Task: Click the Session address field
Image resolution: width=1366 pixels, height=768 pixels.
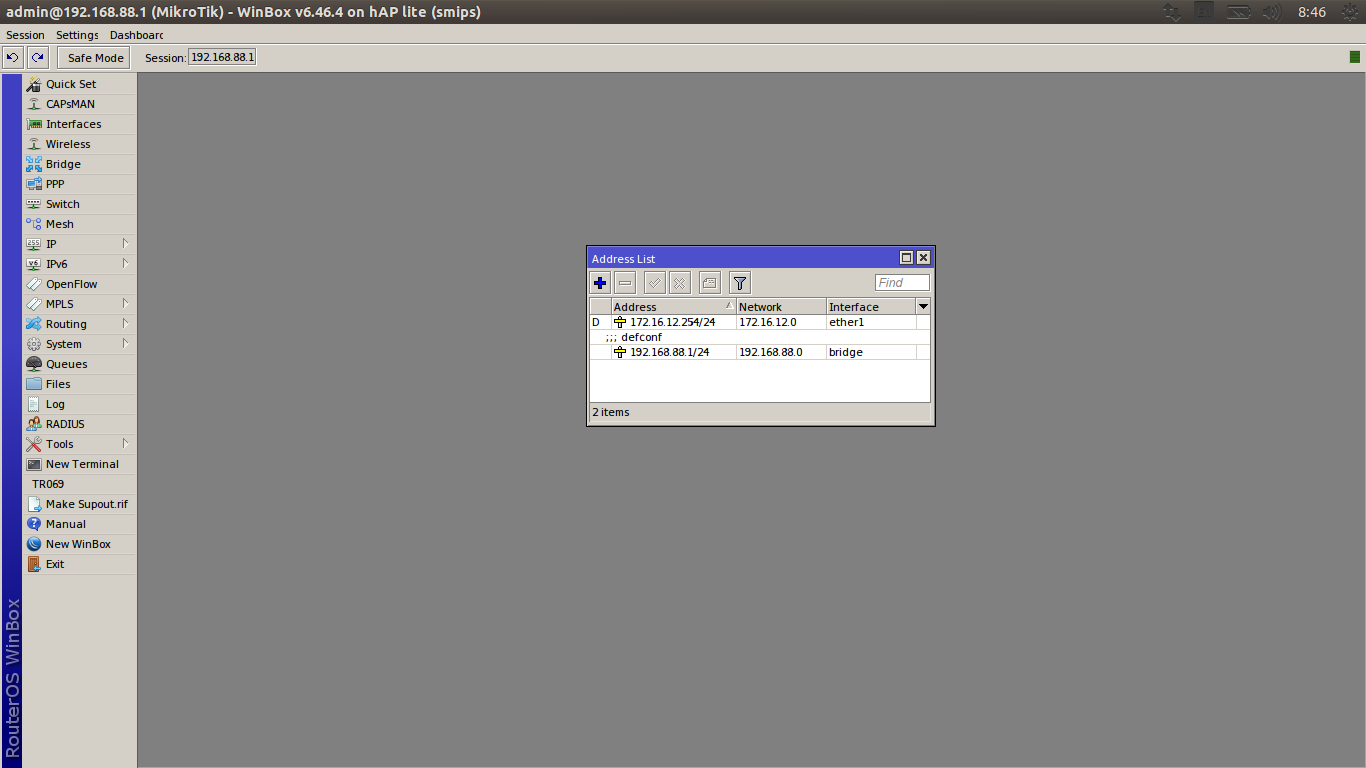Action: tap(222, 57)
